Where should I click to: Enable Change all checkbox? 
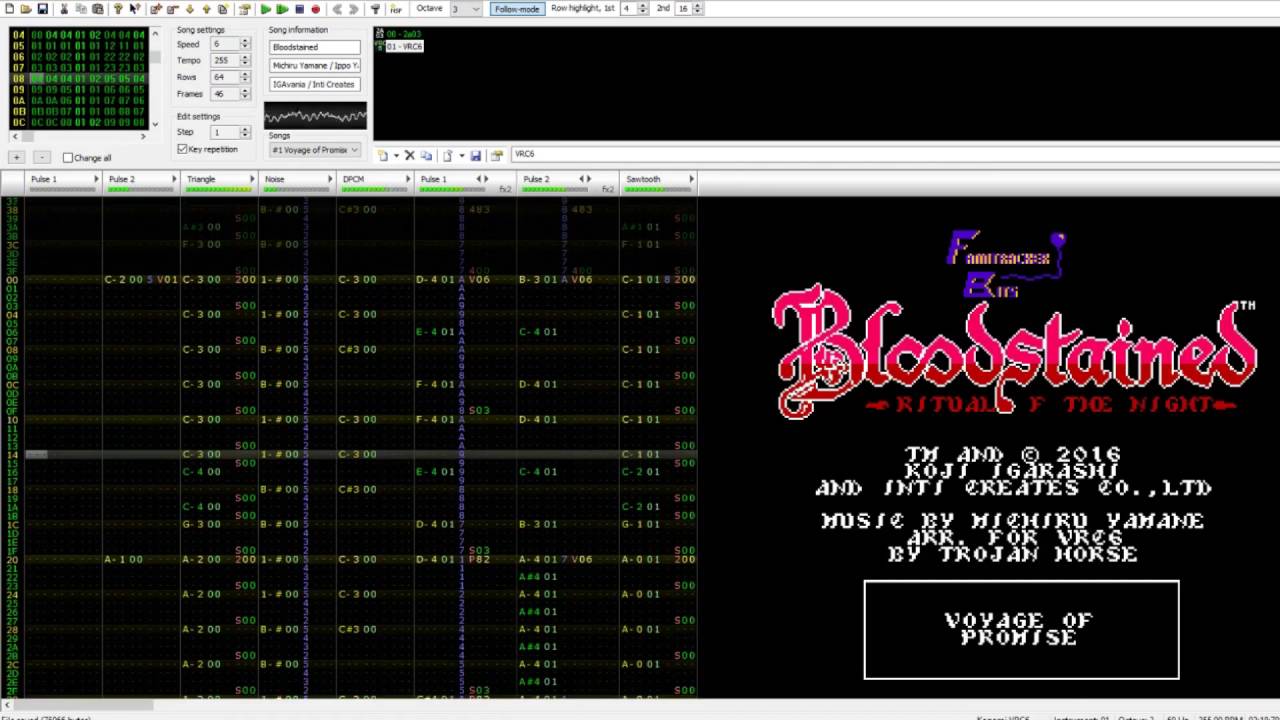[x=68, y=158]
